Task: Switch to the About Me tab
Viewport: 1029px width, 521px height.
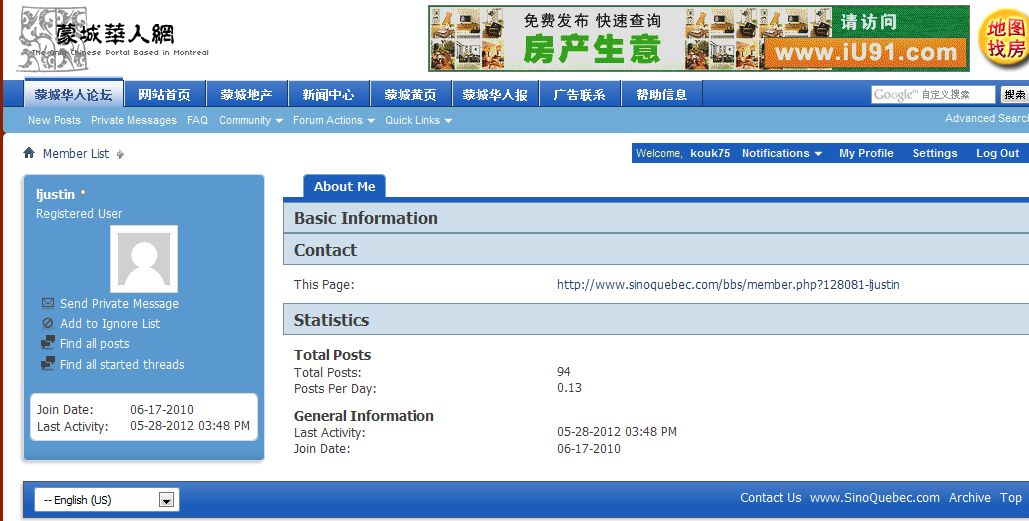Action: [x=344, y=186]
